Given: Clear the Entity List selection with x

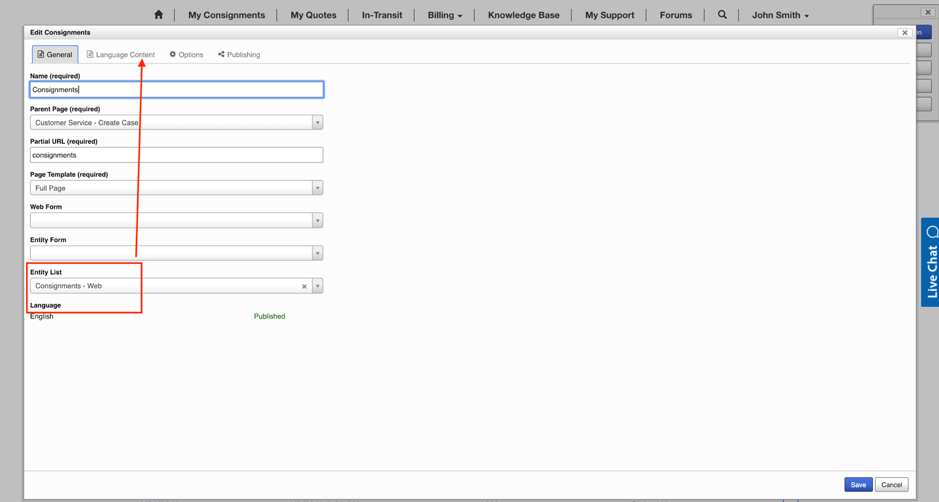Looking at the screenshot, I should 304,287.
